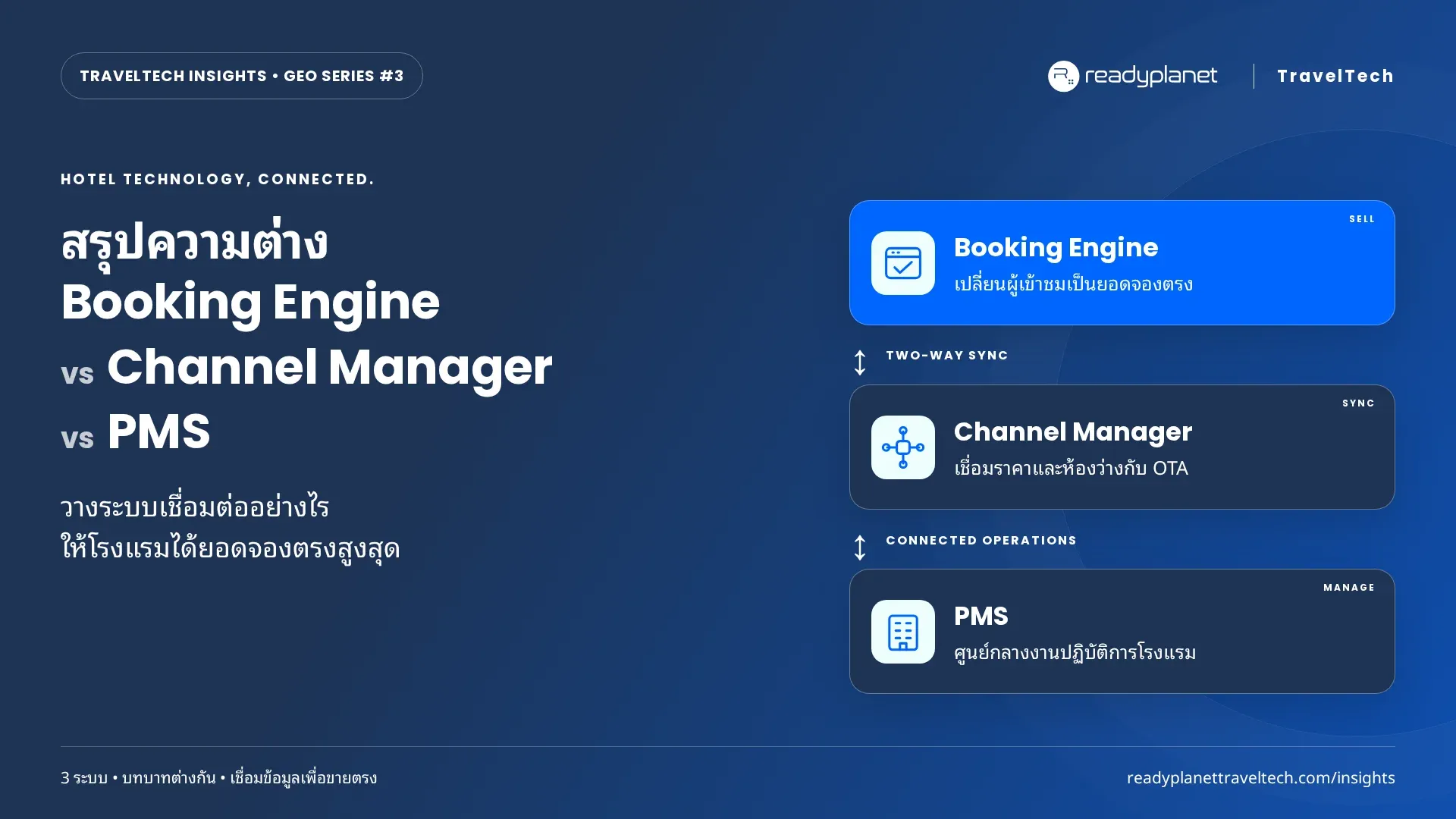The image size is (1456, 819).
Task: Click the Channel Manager card title
Action: pos(1073,431)
